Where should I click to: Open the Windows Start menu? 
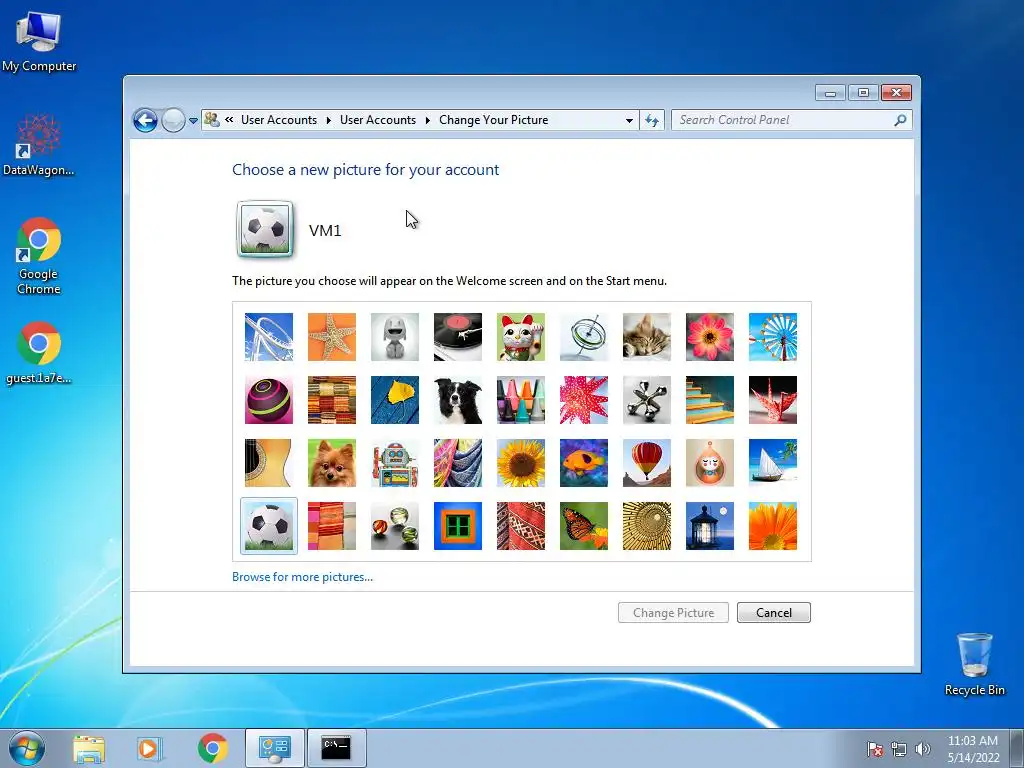pyautogui.click(x=27, y=748)
